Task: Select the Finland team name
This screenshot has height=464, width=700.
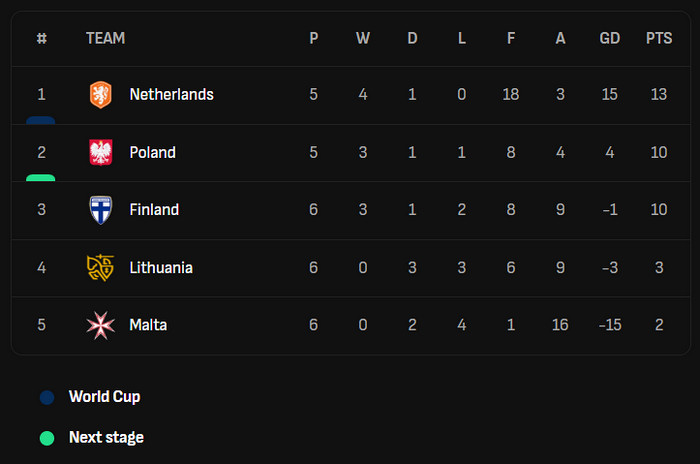Action: [154, 210]
